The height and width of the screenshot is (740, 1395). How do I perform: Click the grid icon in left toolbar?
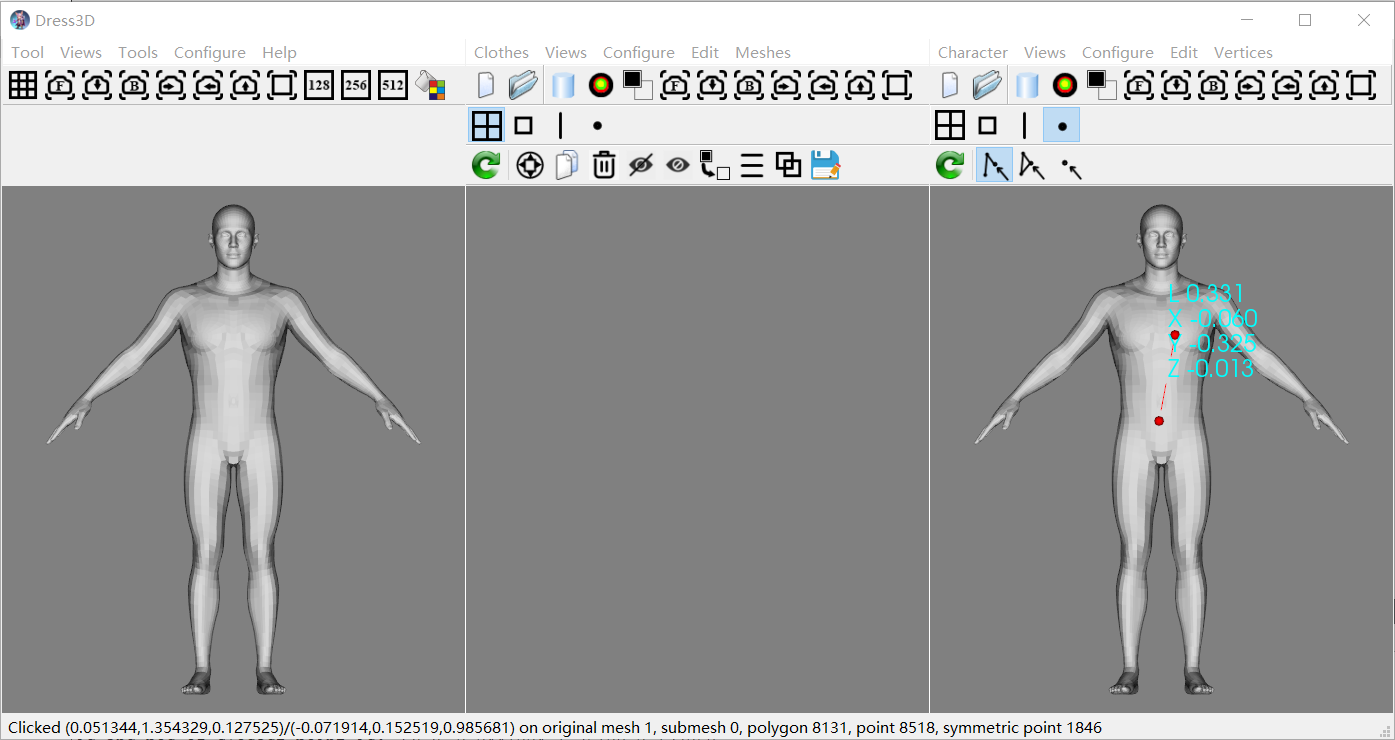(x=23, y=86)
